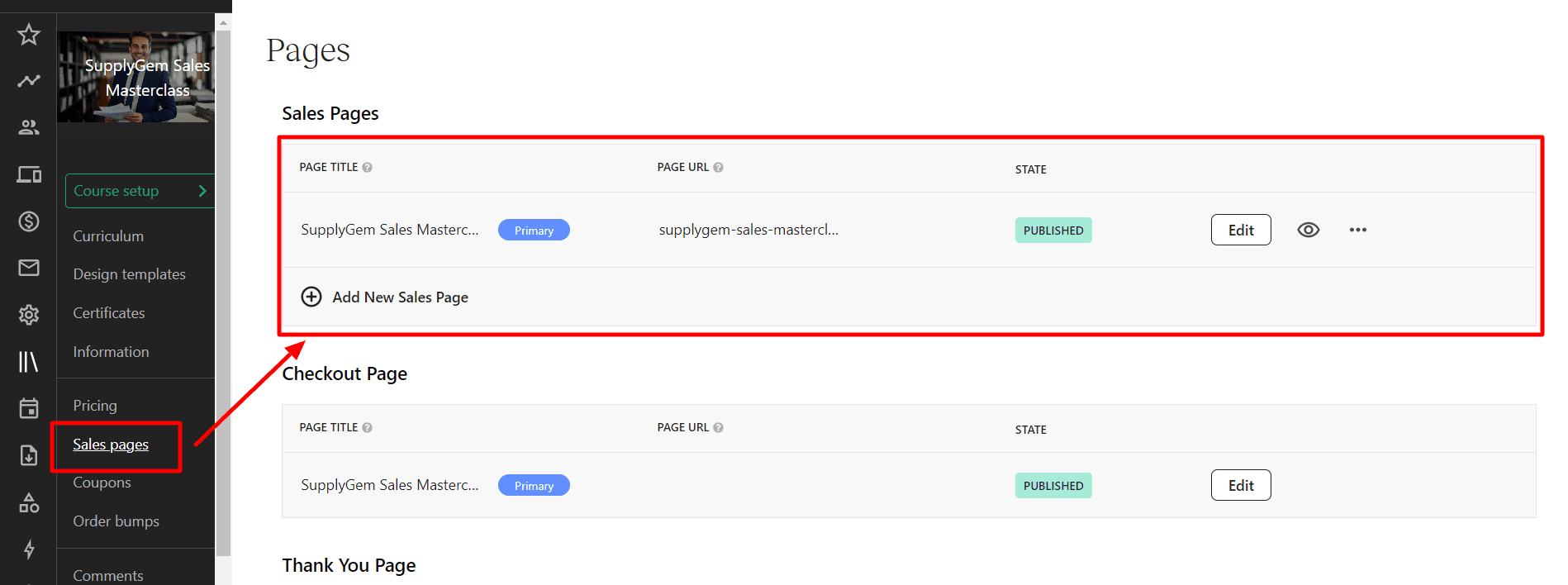Open Comments in the course menu
This screenshot has width=1568, height=585.
(108, 575)
